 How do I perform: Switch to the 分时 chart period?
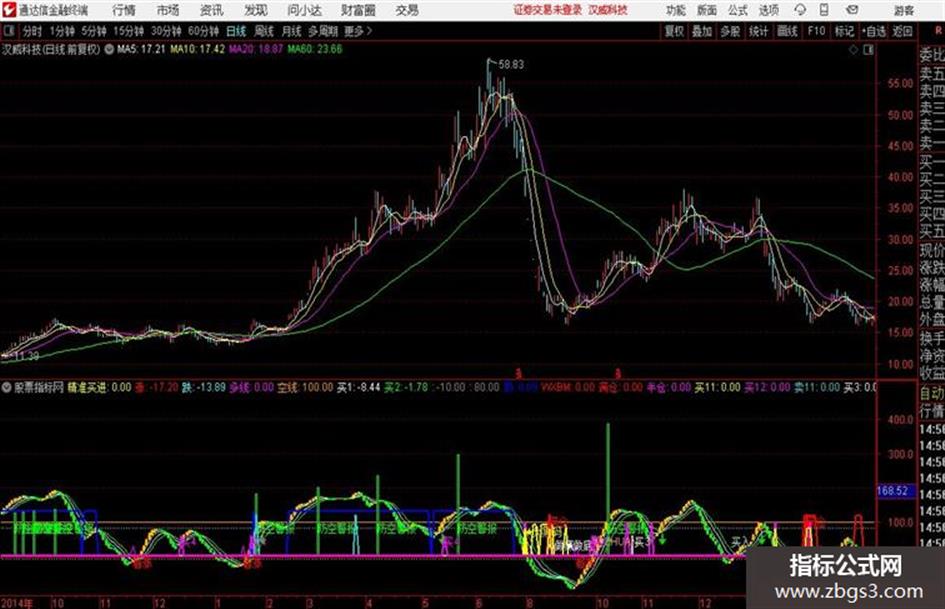point(32,31)
